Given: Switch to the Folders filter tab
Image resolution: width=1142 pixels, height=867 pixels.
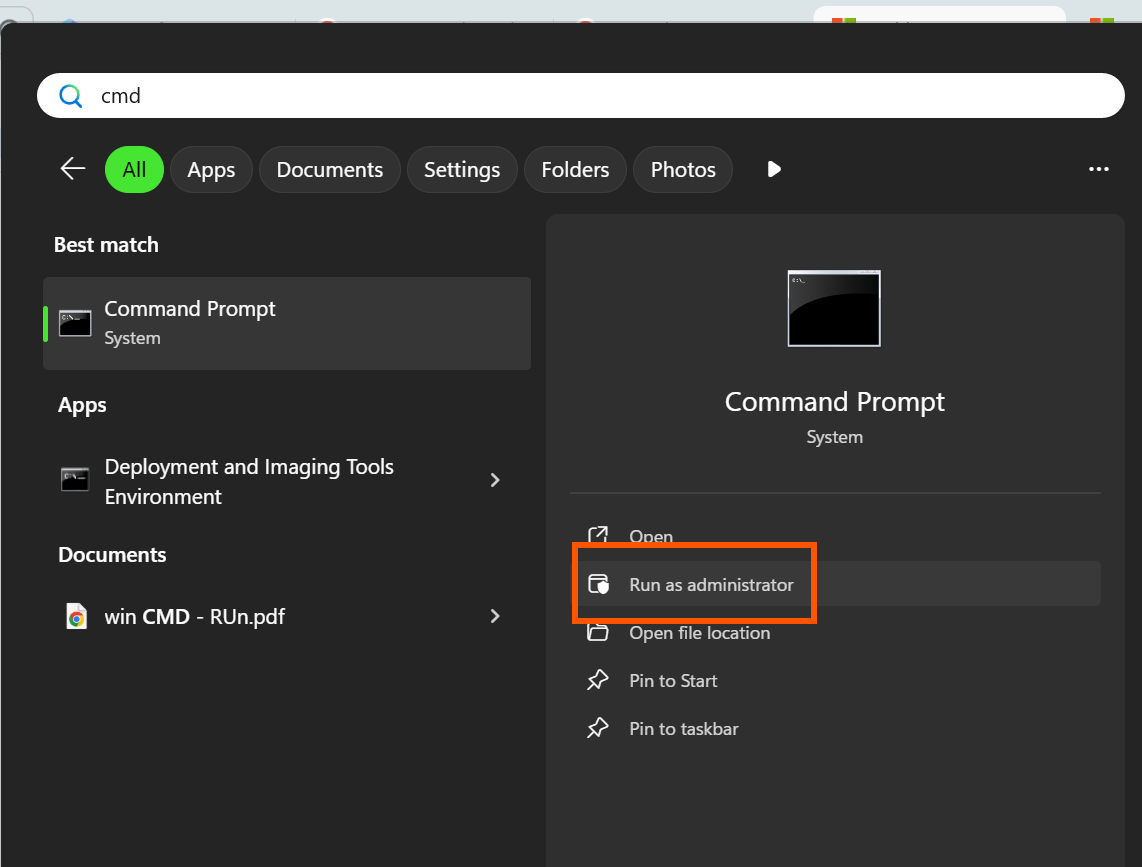Looking at the screenshot, I should click(x=575, y=170).
